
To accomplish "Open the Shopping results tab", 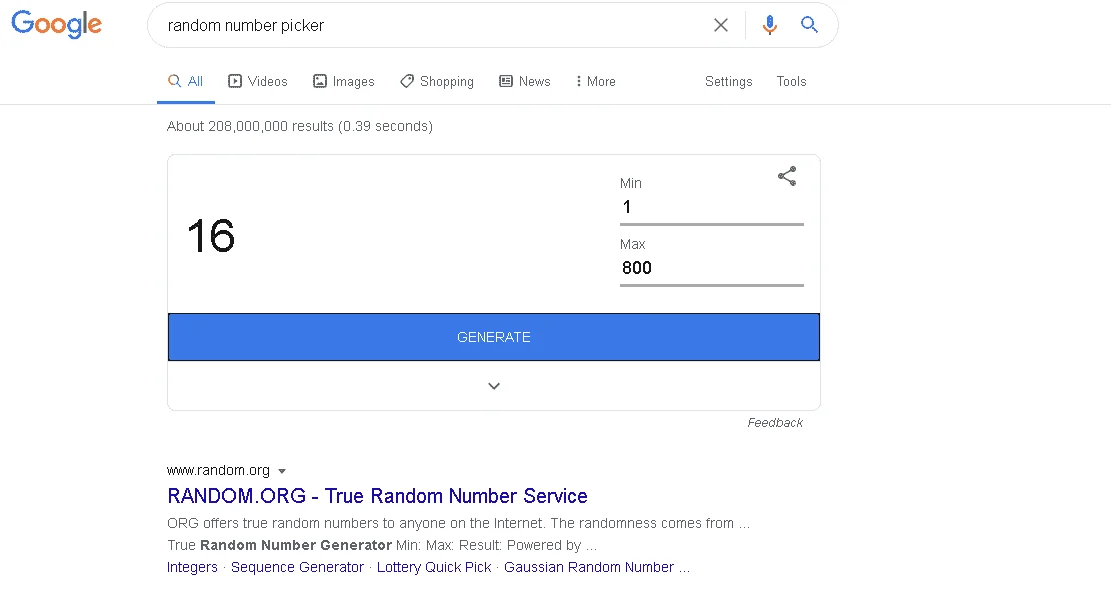I will point(437,81).
